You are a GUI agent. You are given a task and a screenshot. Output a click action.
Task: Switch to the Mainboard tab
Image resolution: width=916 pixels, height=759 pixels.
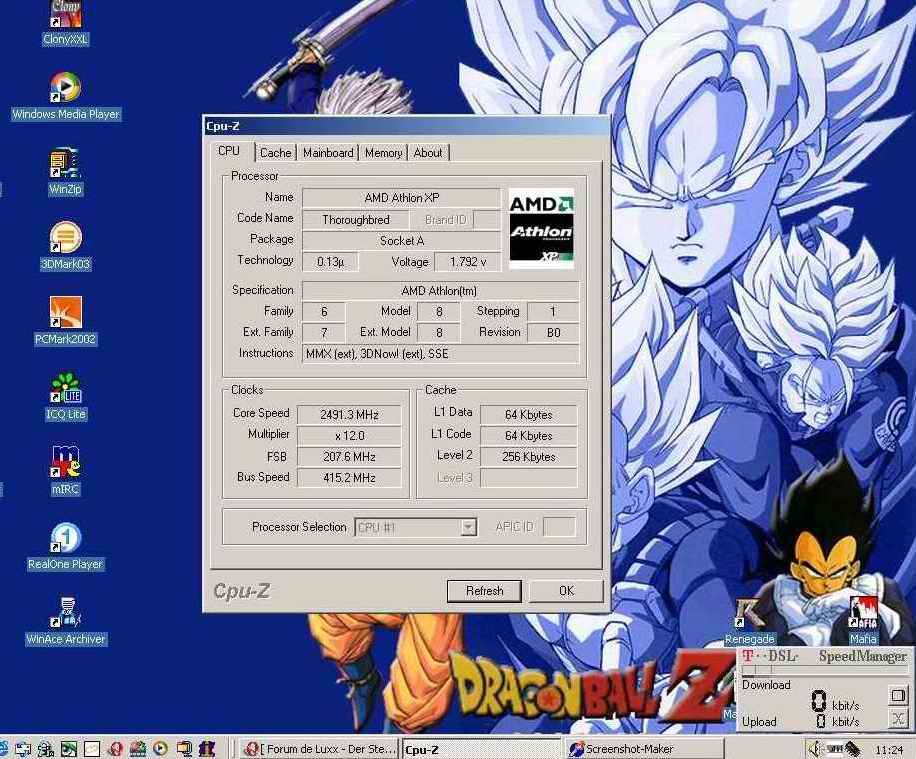tap(328, 153)
